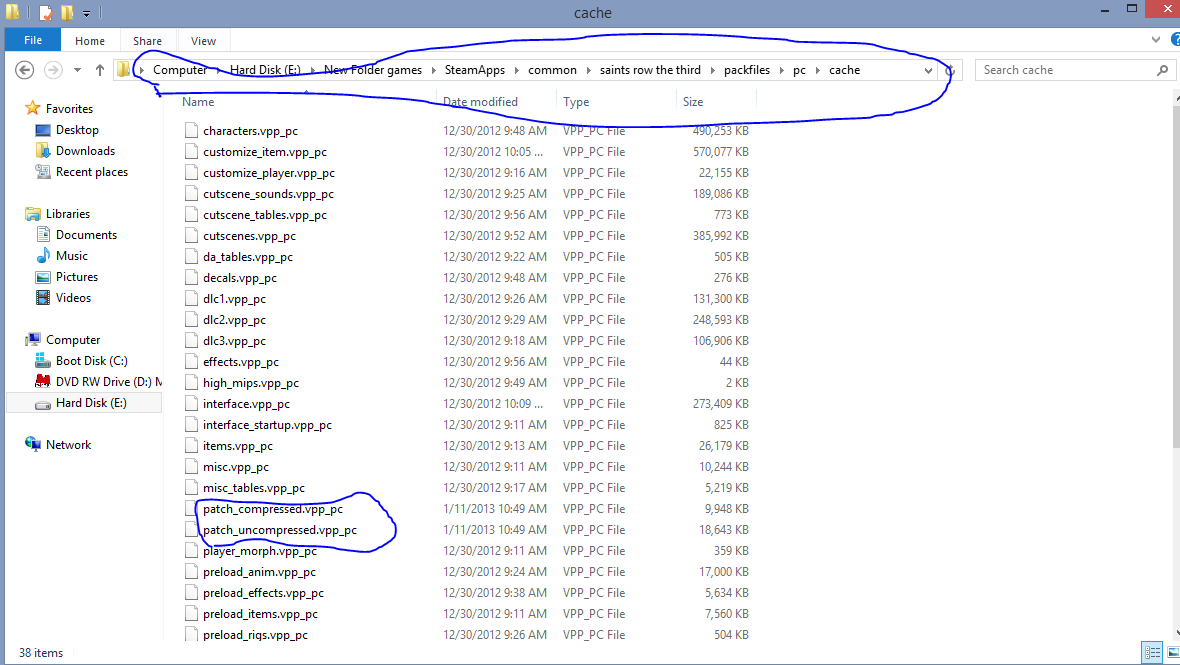This screenshot has width=1180, height=665.
Task: Sort by Type column header
Action: (x=576, y=102)
